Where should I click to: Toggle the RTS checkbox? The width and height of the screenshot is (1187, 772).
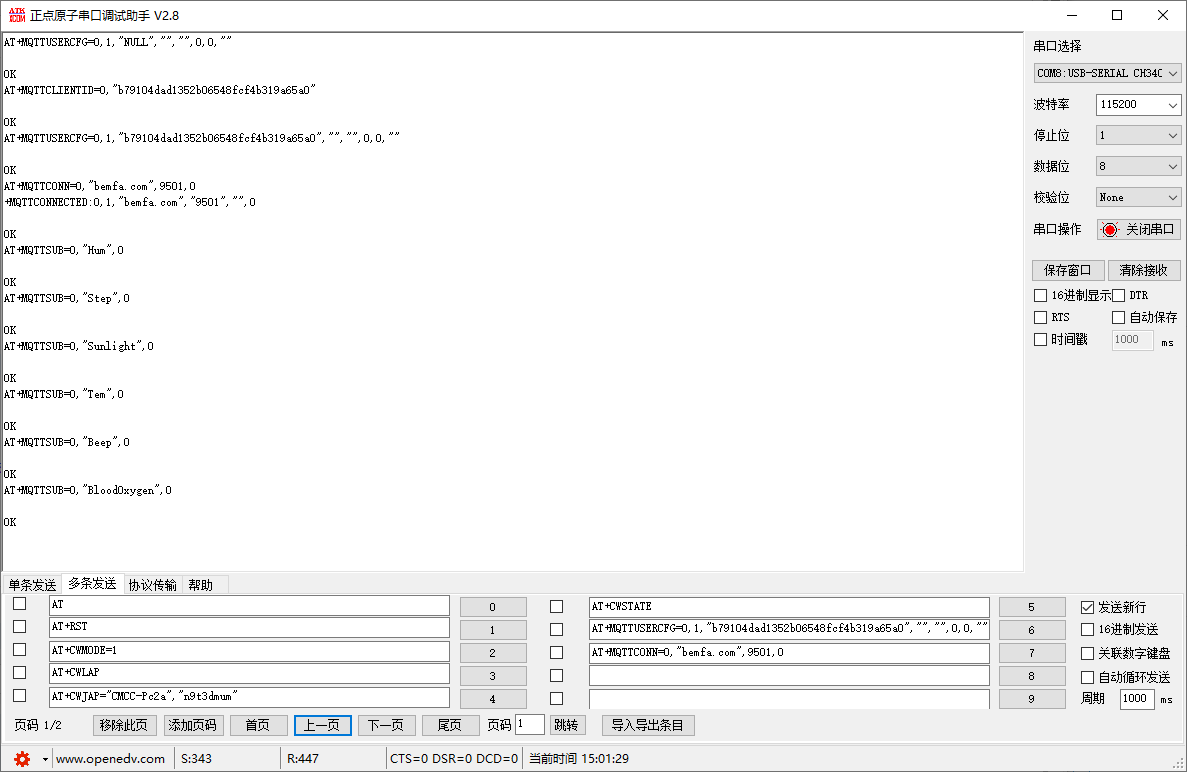pos(1041,317)
